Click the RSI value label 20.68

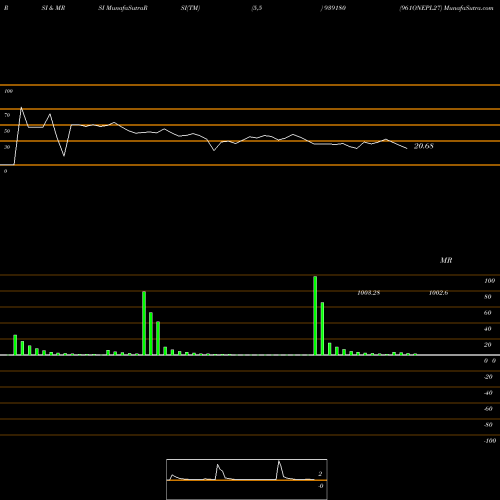[x=423, y=146]
